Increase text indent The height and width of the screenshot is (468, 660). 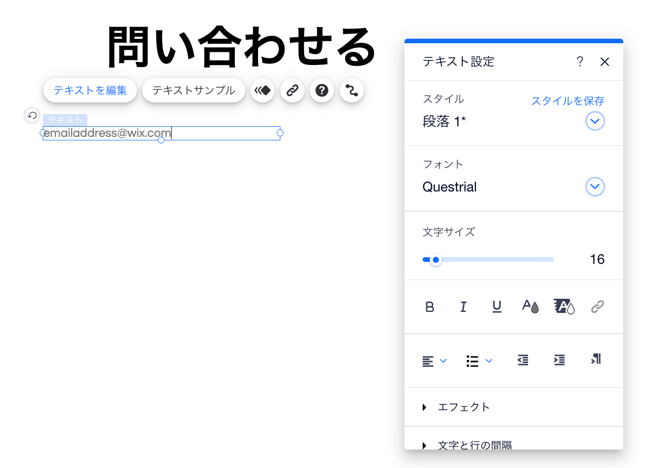(559, 360)
